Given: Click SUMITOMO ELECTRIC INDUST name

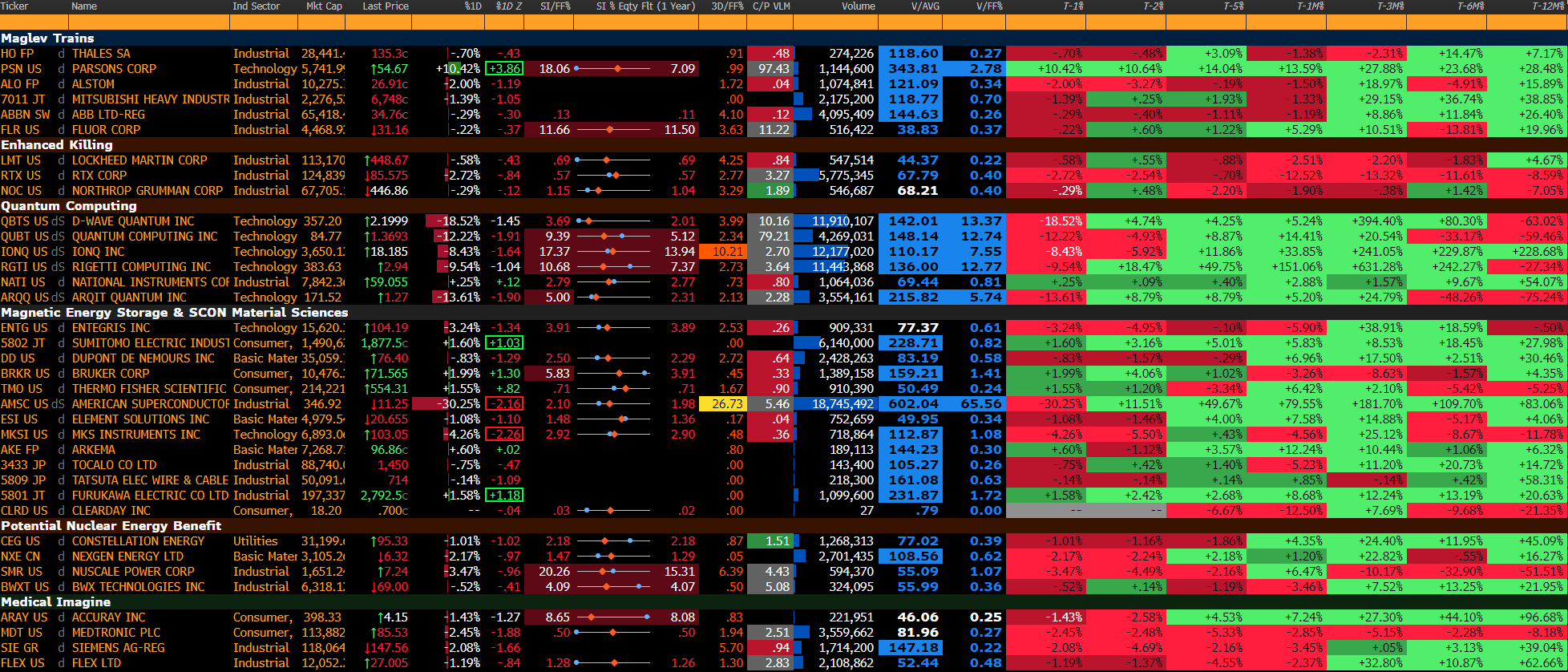Looking at the screenshot, I should click(151, 343).
